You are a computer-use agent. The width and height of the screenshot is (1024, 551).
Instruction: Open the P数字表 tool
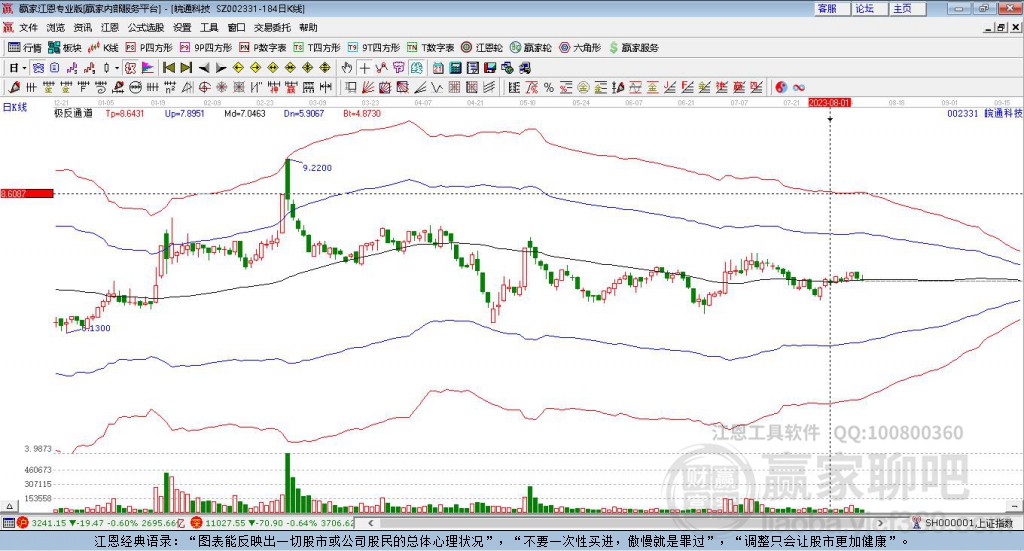point(263,48)
